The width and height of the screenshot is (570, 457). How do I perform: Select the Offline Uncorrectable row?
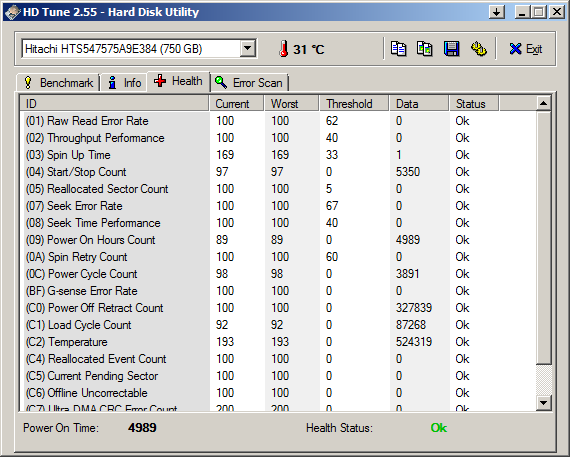coord(278,393)
